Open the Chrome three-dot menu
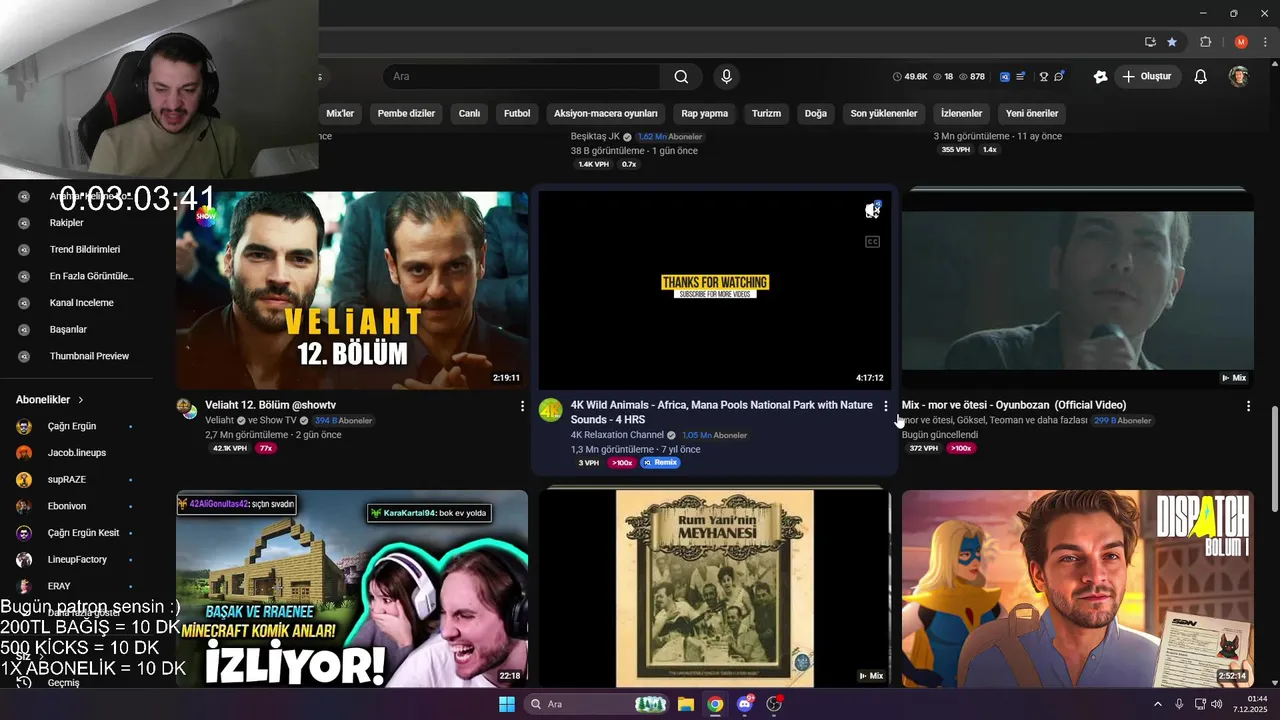 [1265, 42]
